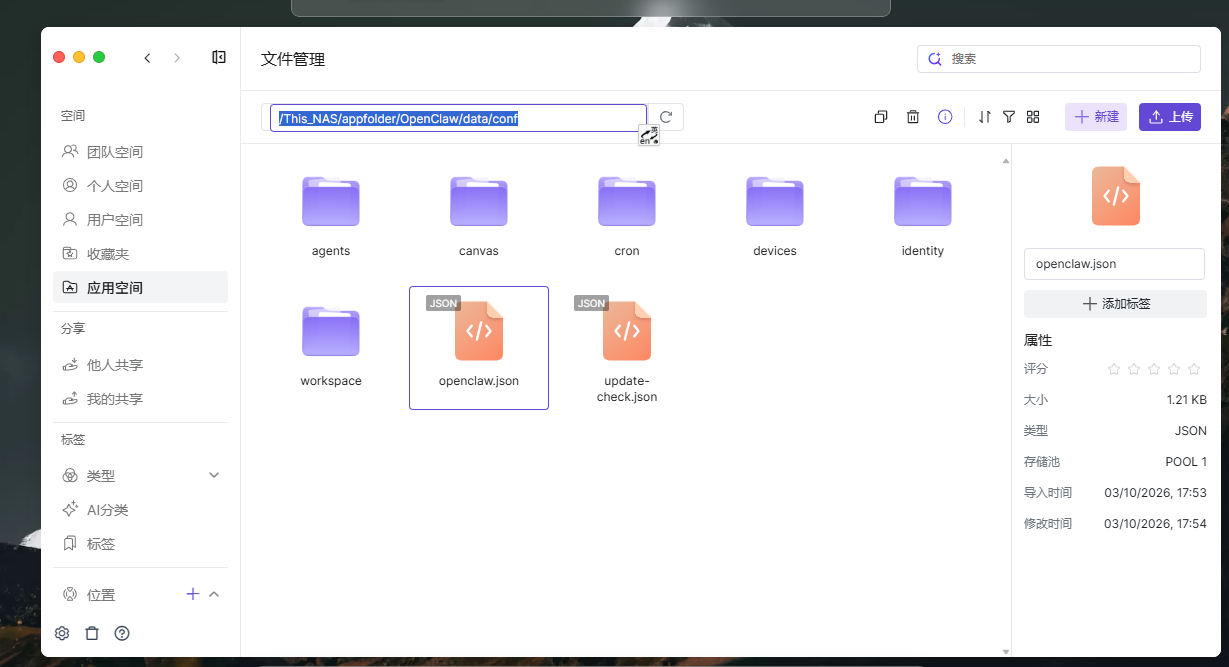Click the refresh icon beside the path bar

[666, 117]
